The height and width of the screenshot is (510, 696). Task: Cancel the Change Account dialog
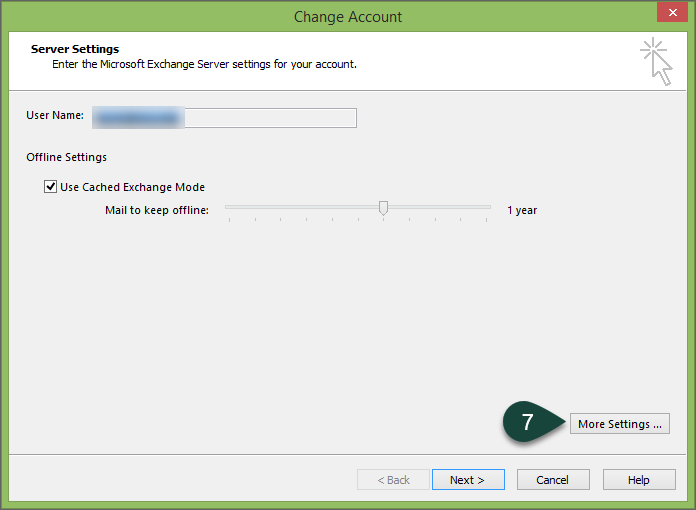click(552, 480)
